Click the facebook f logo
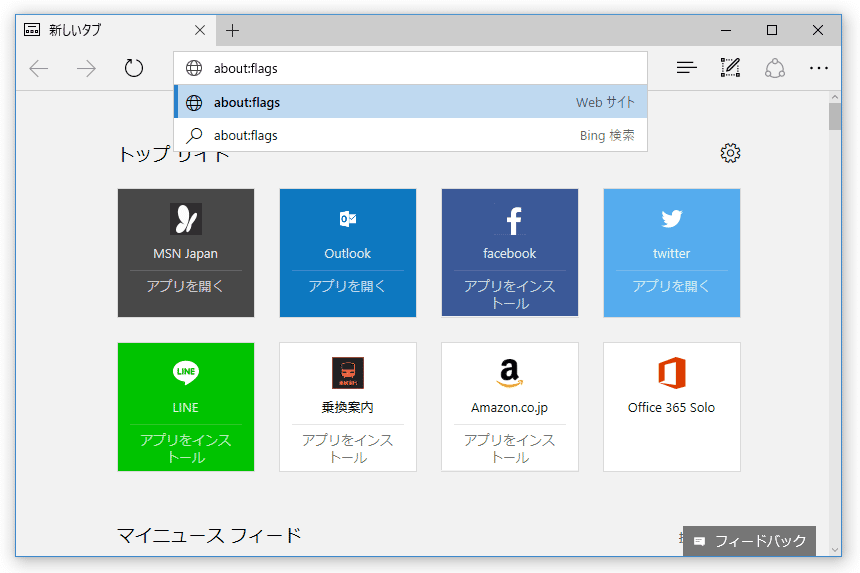Screen dimensions: 860x573 pyautogui.click(x=513, y=220)
